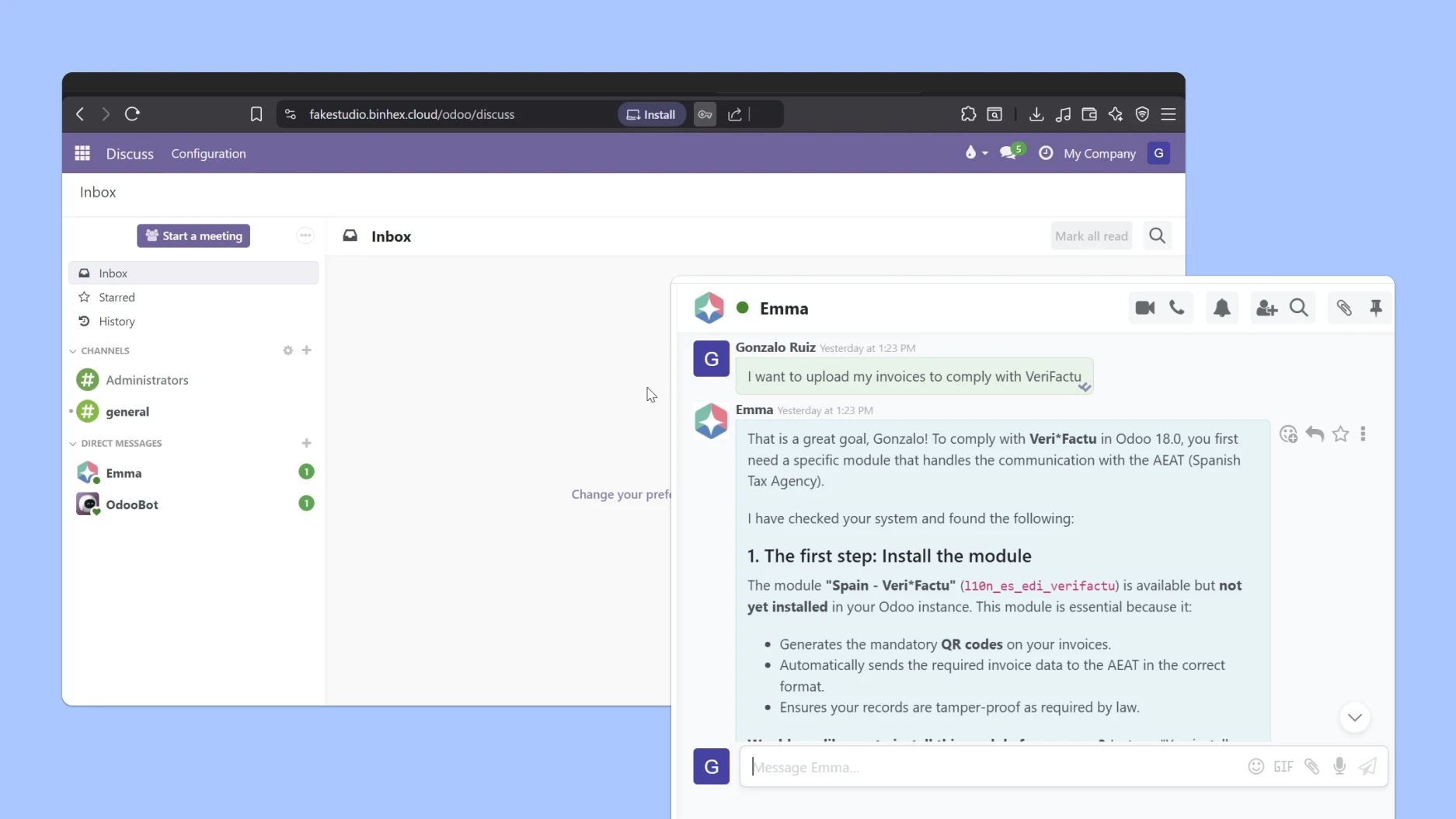This screenshot has height=819, width=1456.
Task: Reply to Emma's message
Action: [x=1315, y=434]
